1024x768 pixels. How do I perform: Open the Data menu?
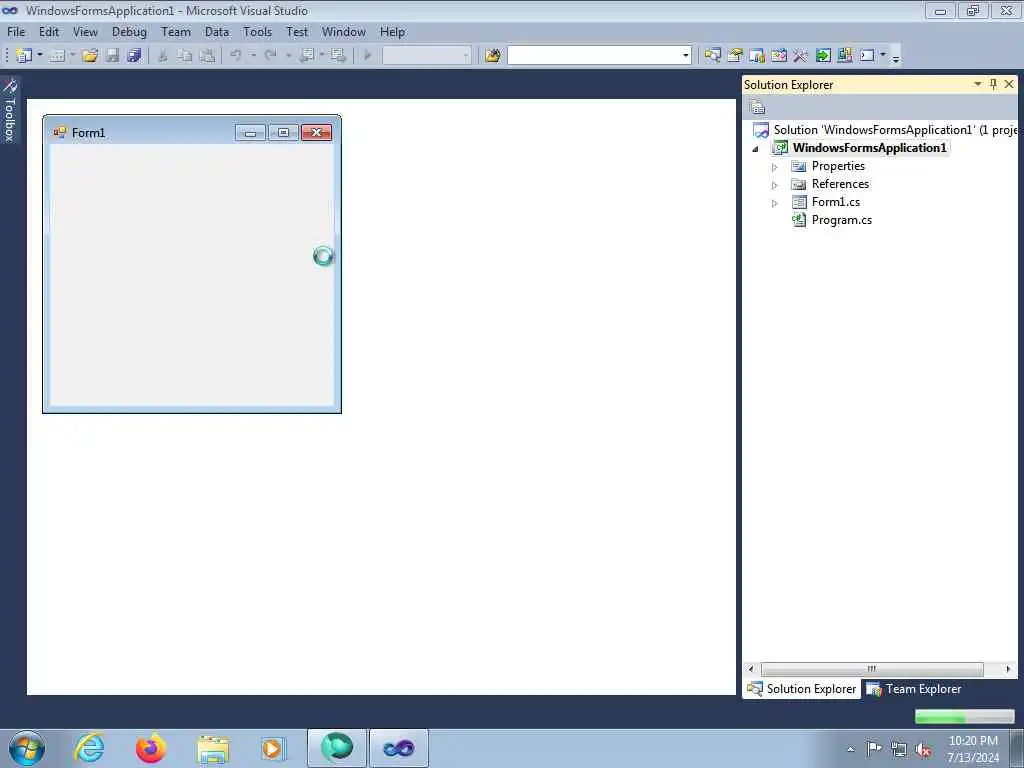217,32
